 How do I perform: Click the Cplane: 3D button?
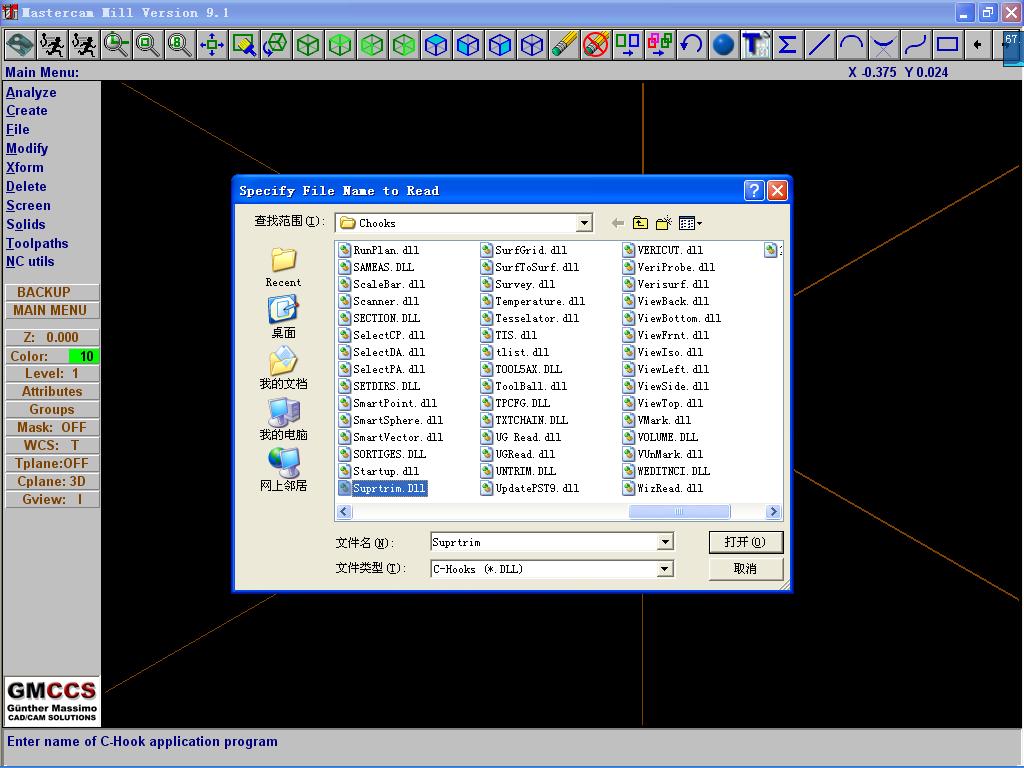52,481
